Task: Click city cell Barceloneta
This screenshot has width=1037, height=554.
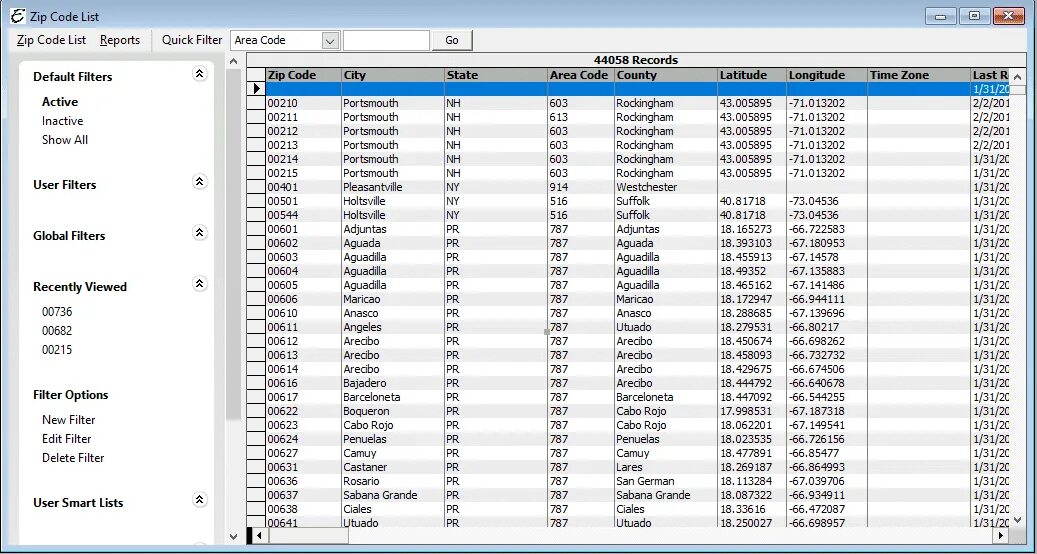Action: coord(393,397)
